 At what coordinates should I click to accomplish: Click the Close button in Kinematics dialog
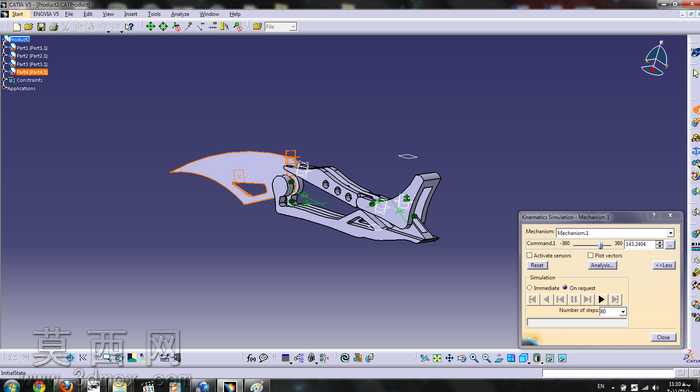coord(663,337)
